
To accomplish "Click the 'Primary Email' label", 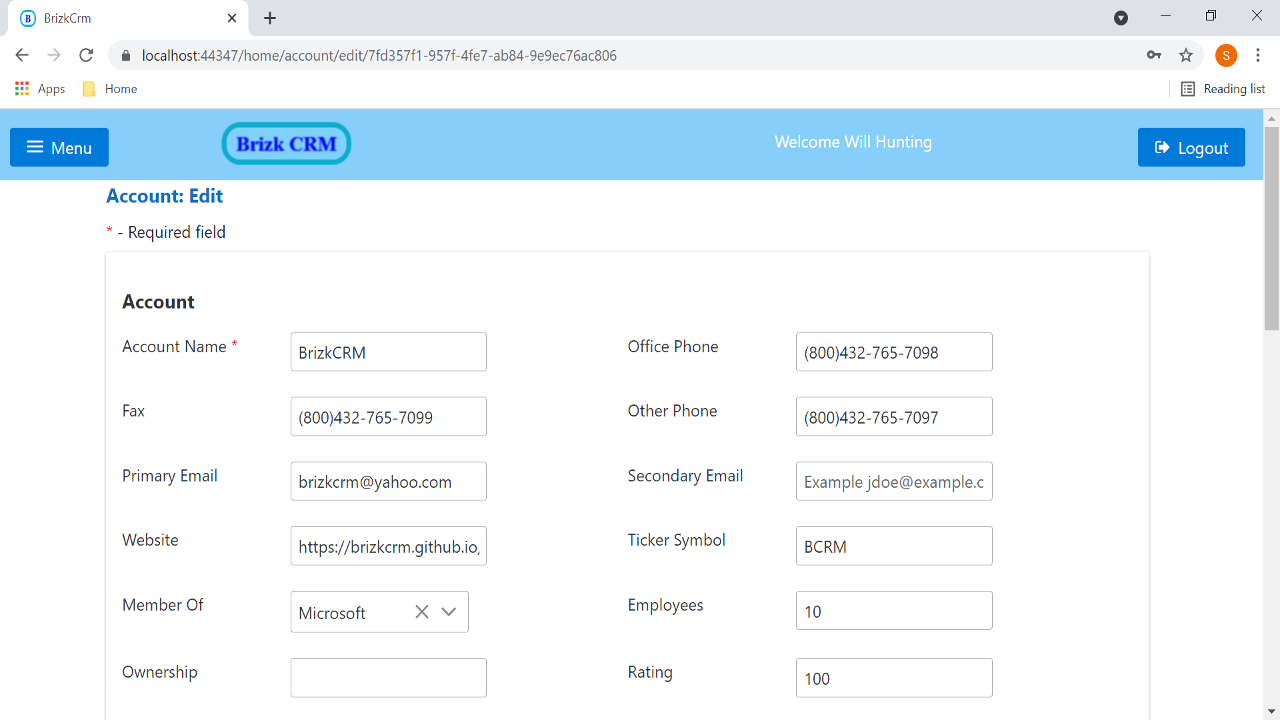I will tap(169, 476).
